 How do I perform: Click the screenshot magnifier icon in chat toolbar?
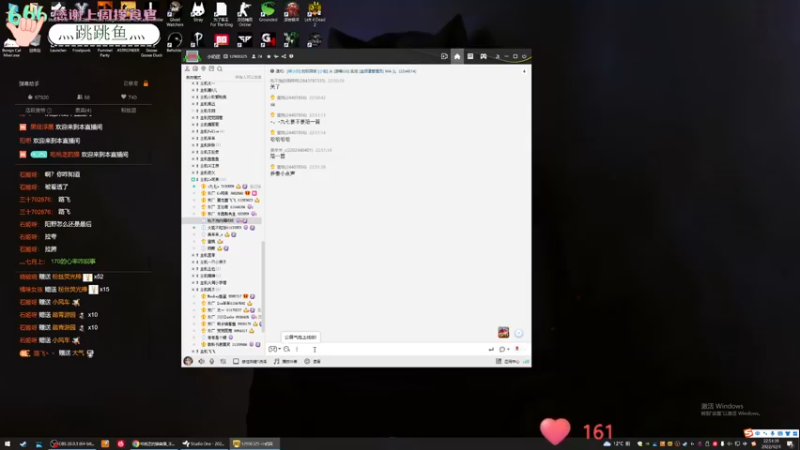(x=287, y=349)
